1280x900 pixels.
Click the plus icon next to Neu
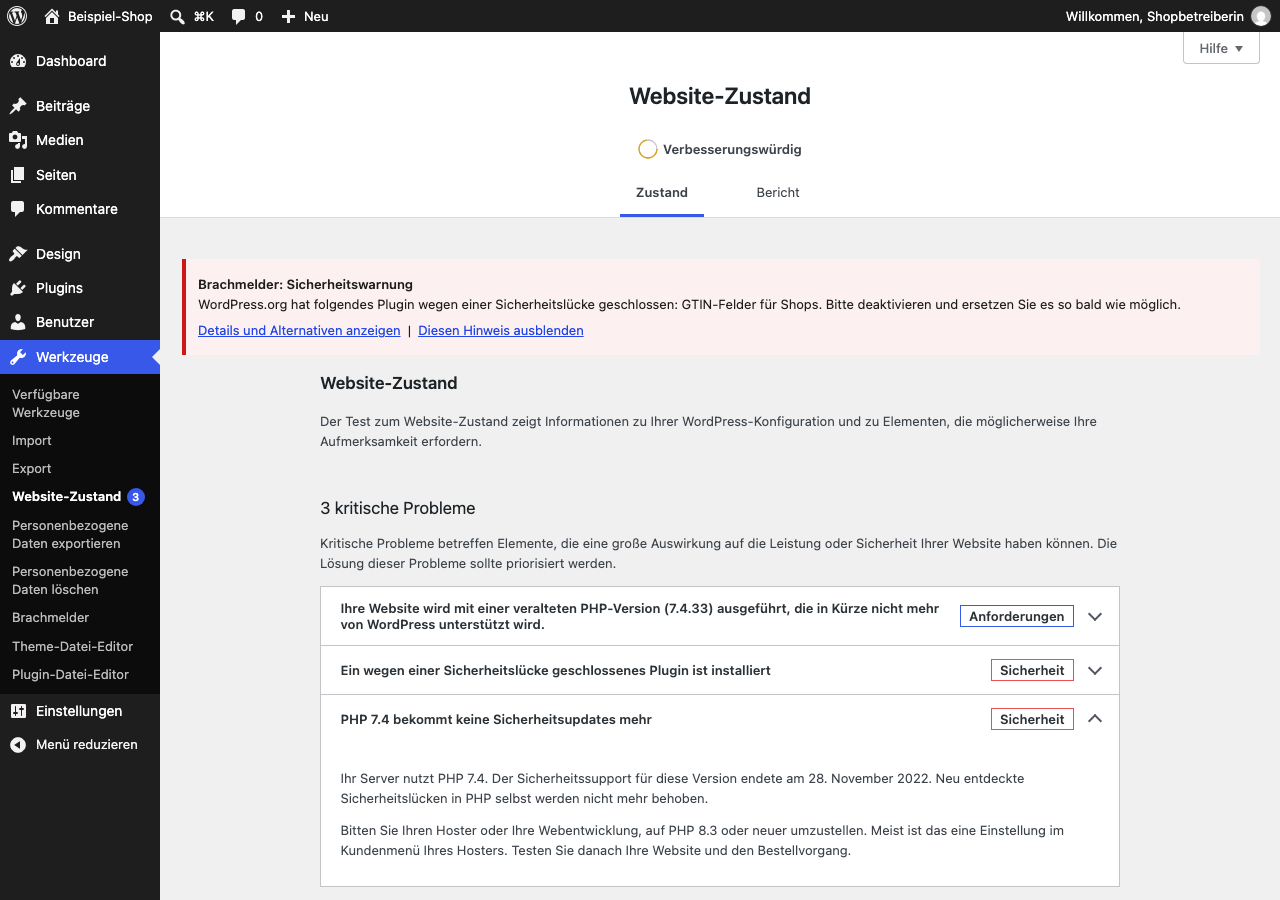288,16
